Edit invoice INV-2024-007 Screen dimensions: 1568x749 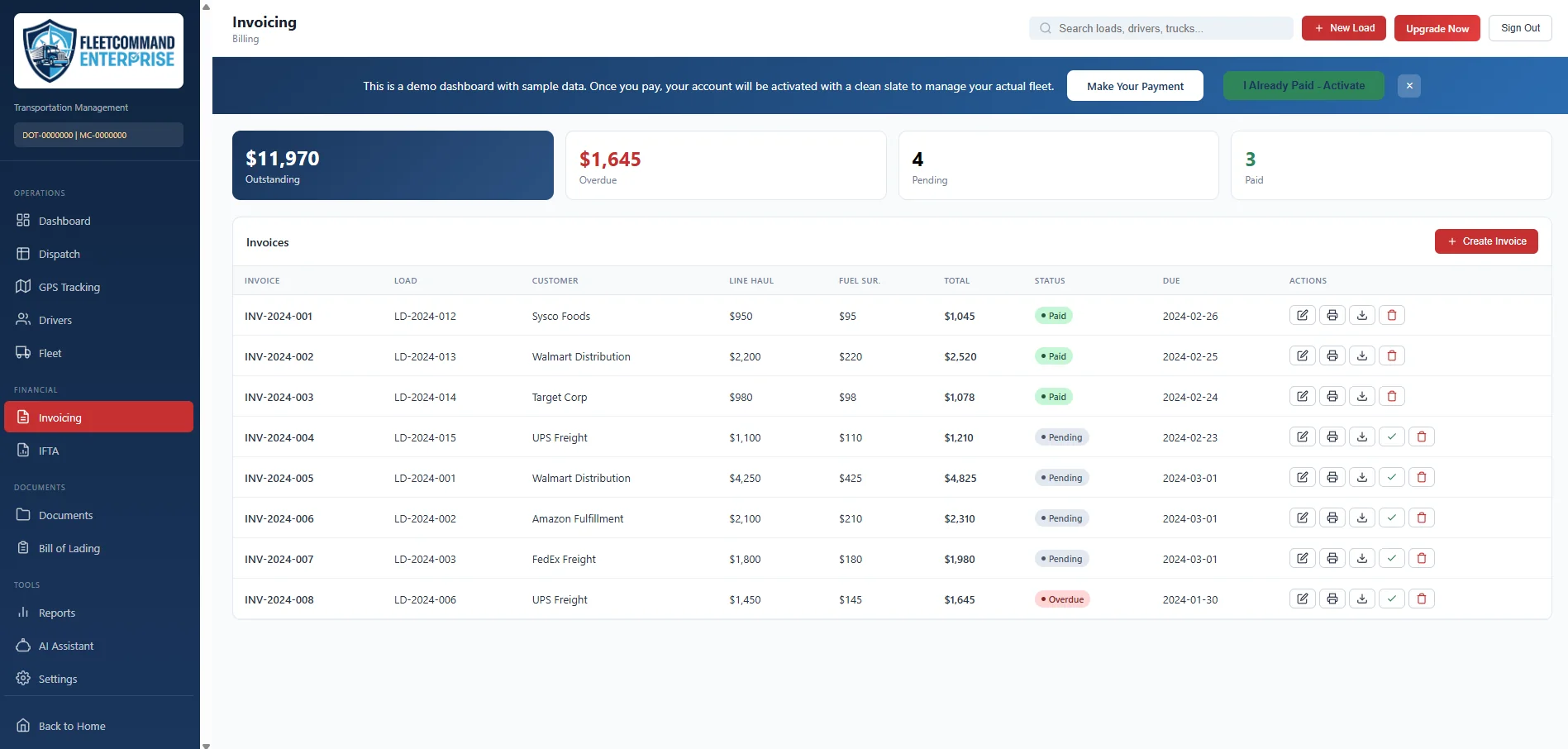coord(1303,558)
